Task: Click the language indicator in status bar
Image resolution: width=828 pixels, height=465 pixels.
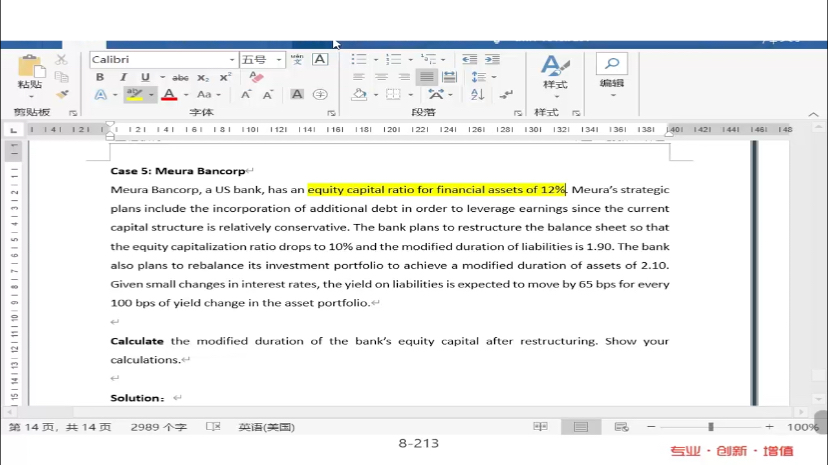Action: 266,427
